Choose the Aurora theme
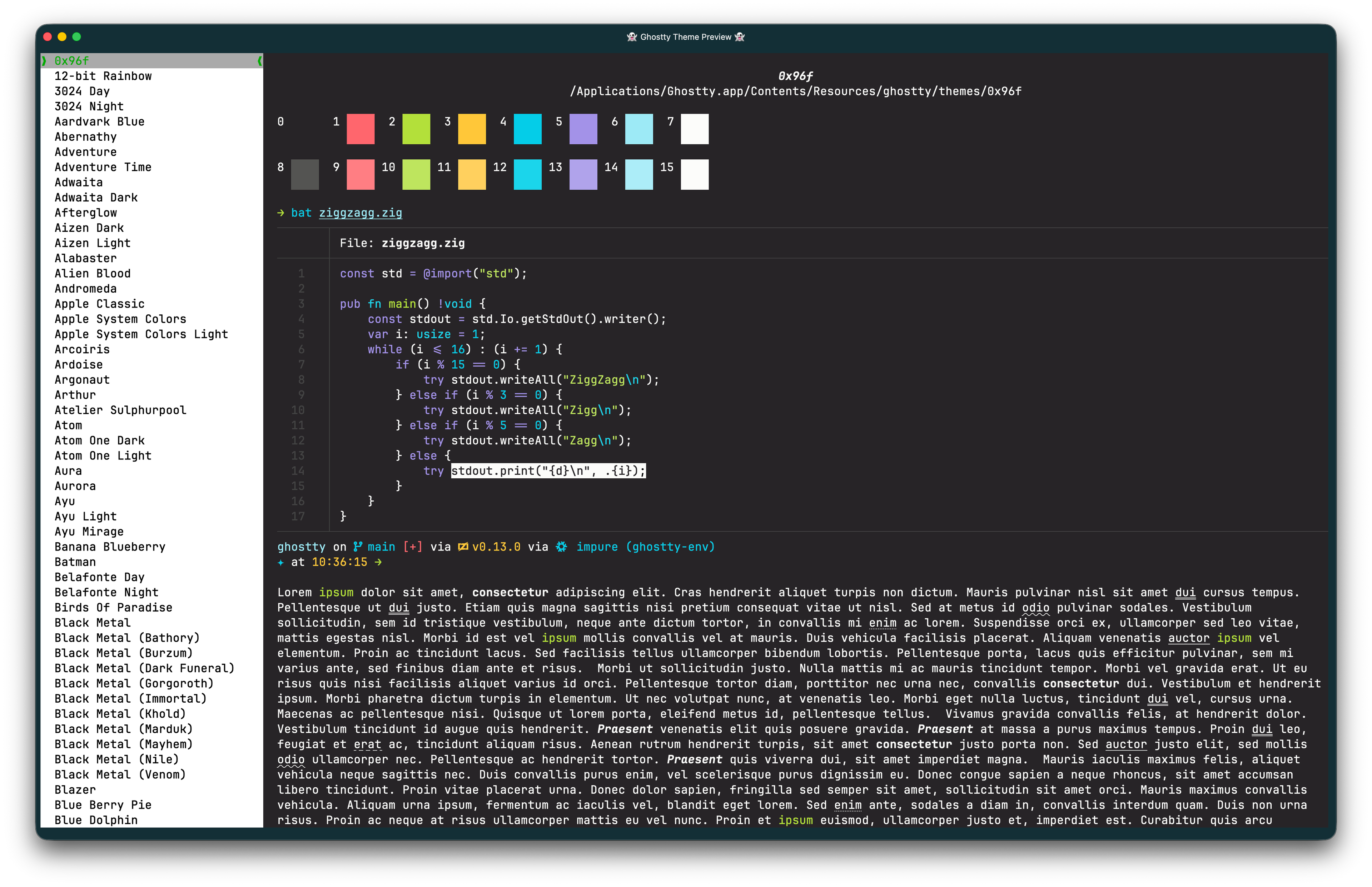1372x887 pixels. [x=75, y=486]
